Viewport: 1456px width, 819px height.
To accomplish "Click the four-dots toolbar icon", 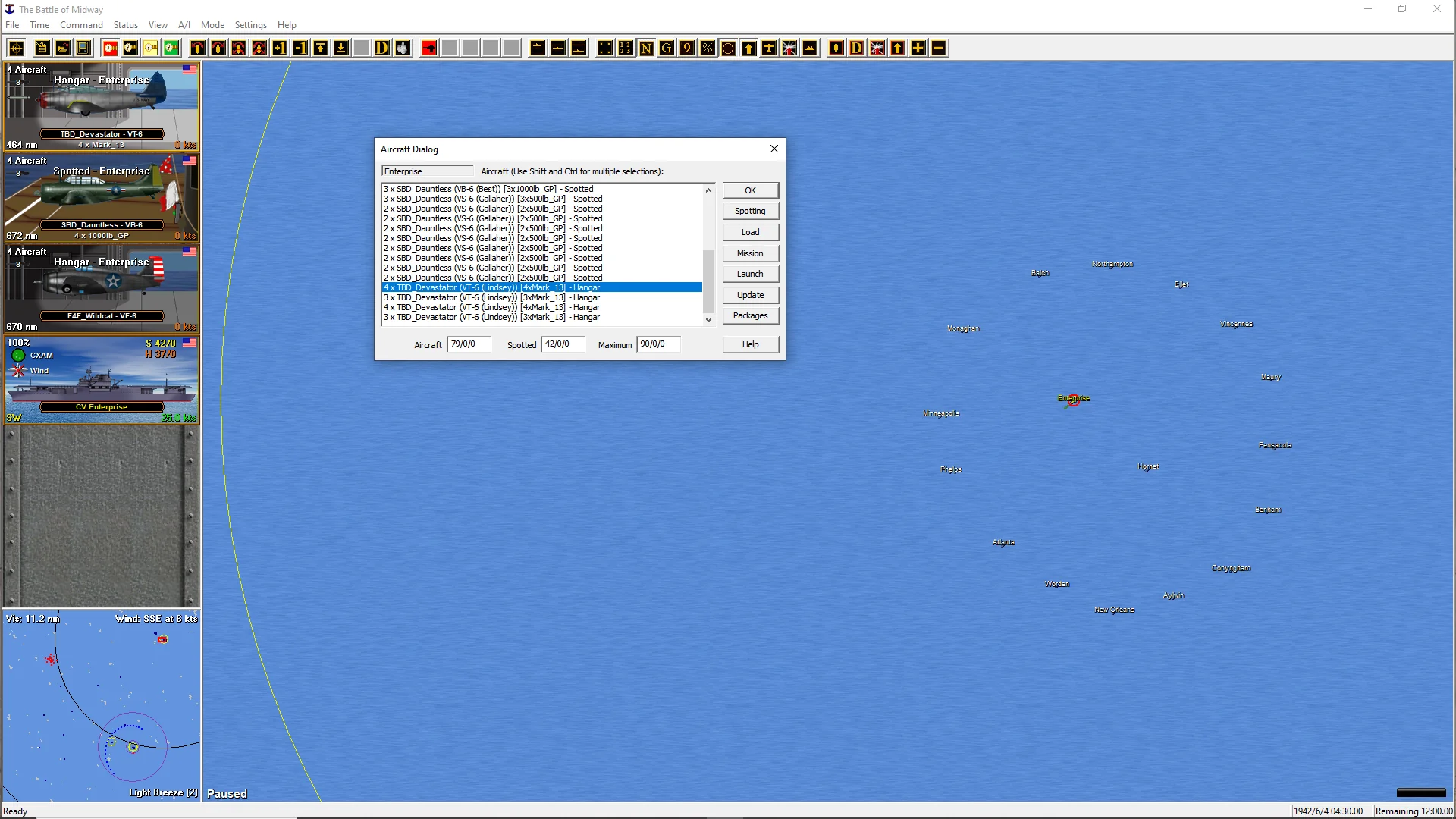I will [x=605, y=49].
